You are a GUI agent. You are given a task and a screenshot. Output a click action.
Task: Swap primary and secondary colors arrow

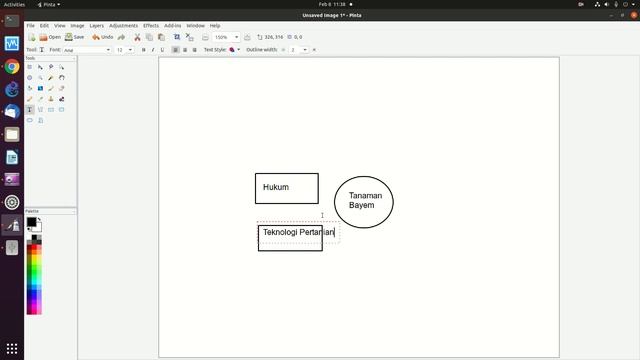[39, 220]
